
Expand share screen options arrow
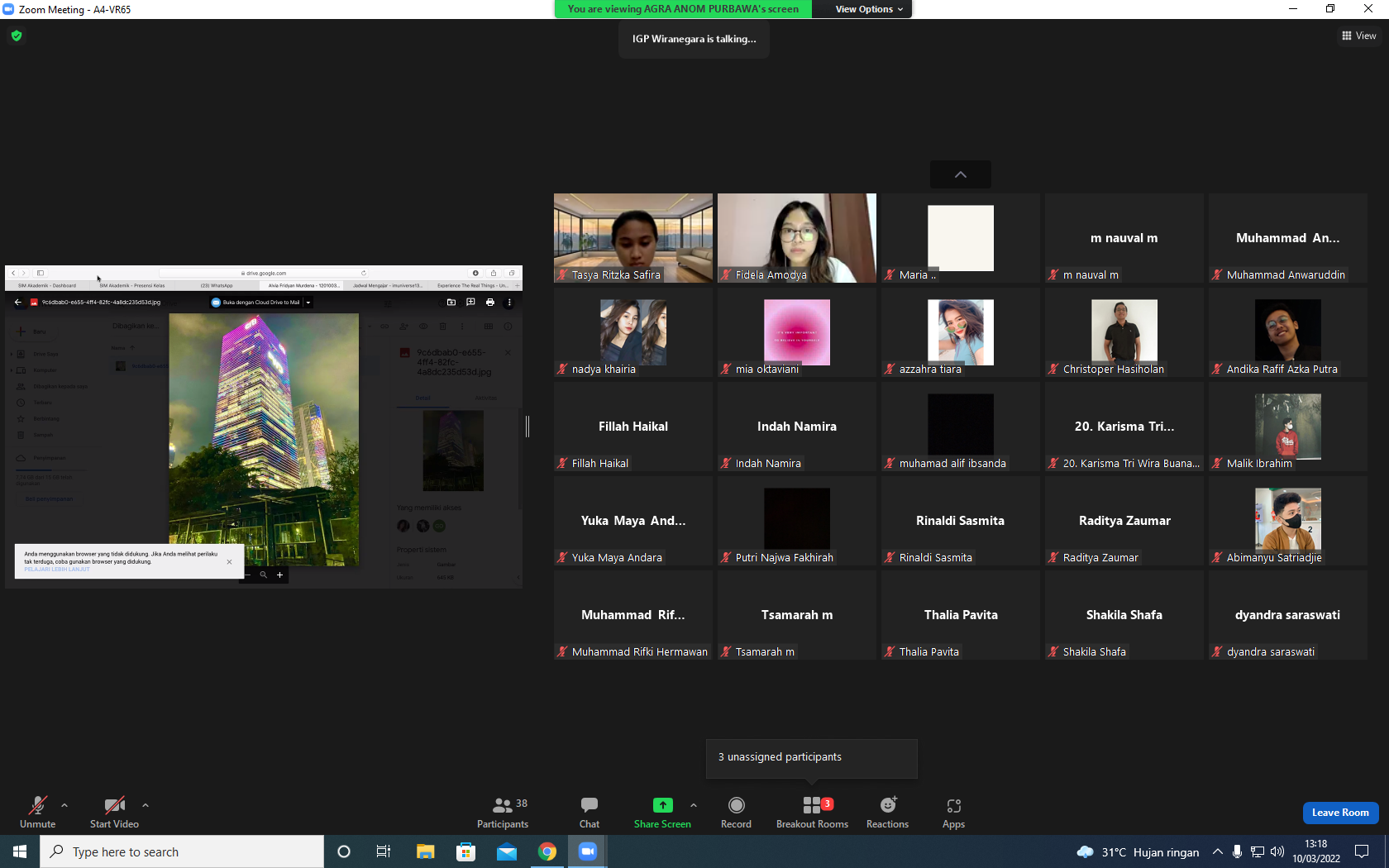(x=694, y=804)
